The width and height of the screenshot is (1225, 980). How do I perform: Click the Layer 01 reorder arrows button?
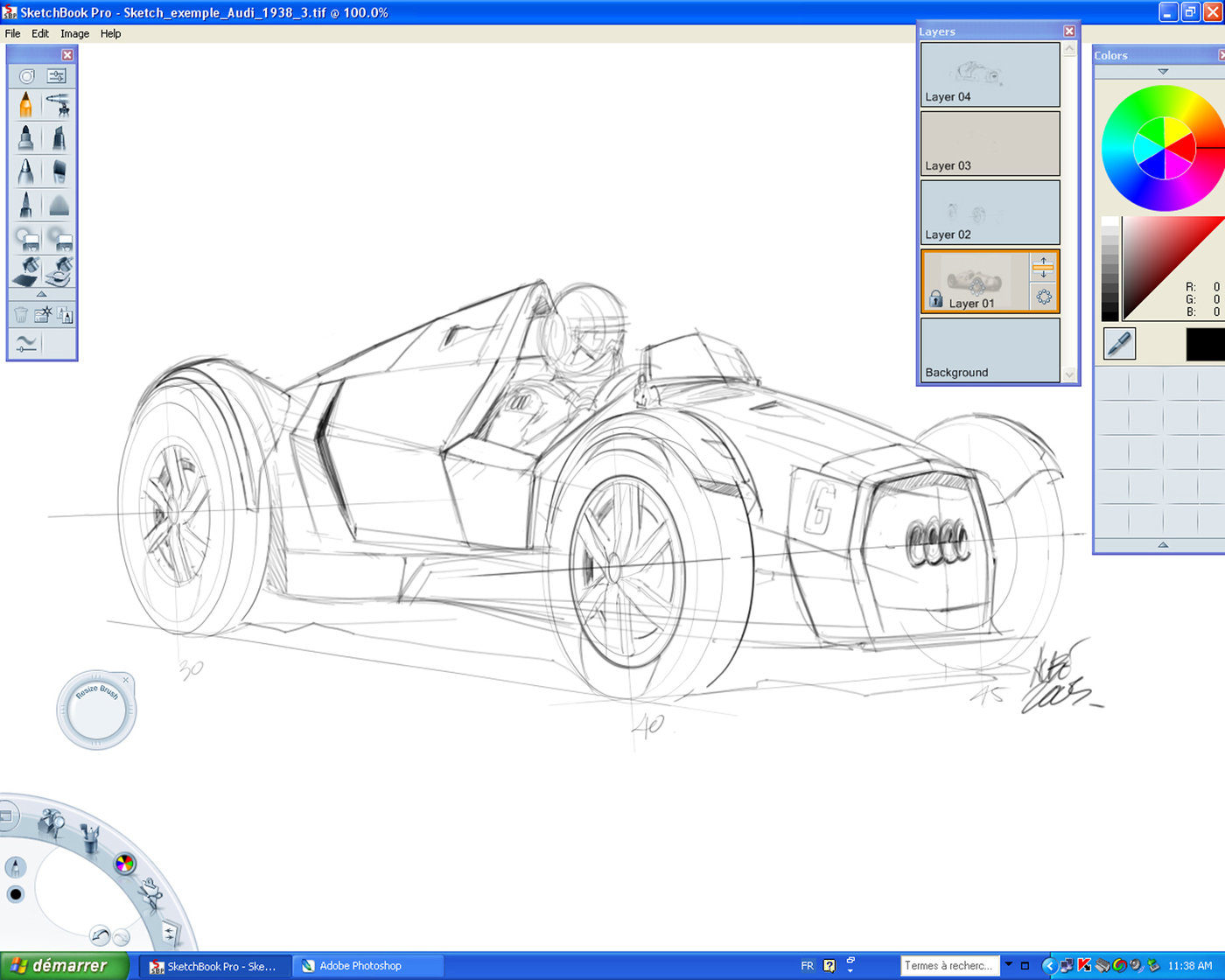pos(1043,268)
